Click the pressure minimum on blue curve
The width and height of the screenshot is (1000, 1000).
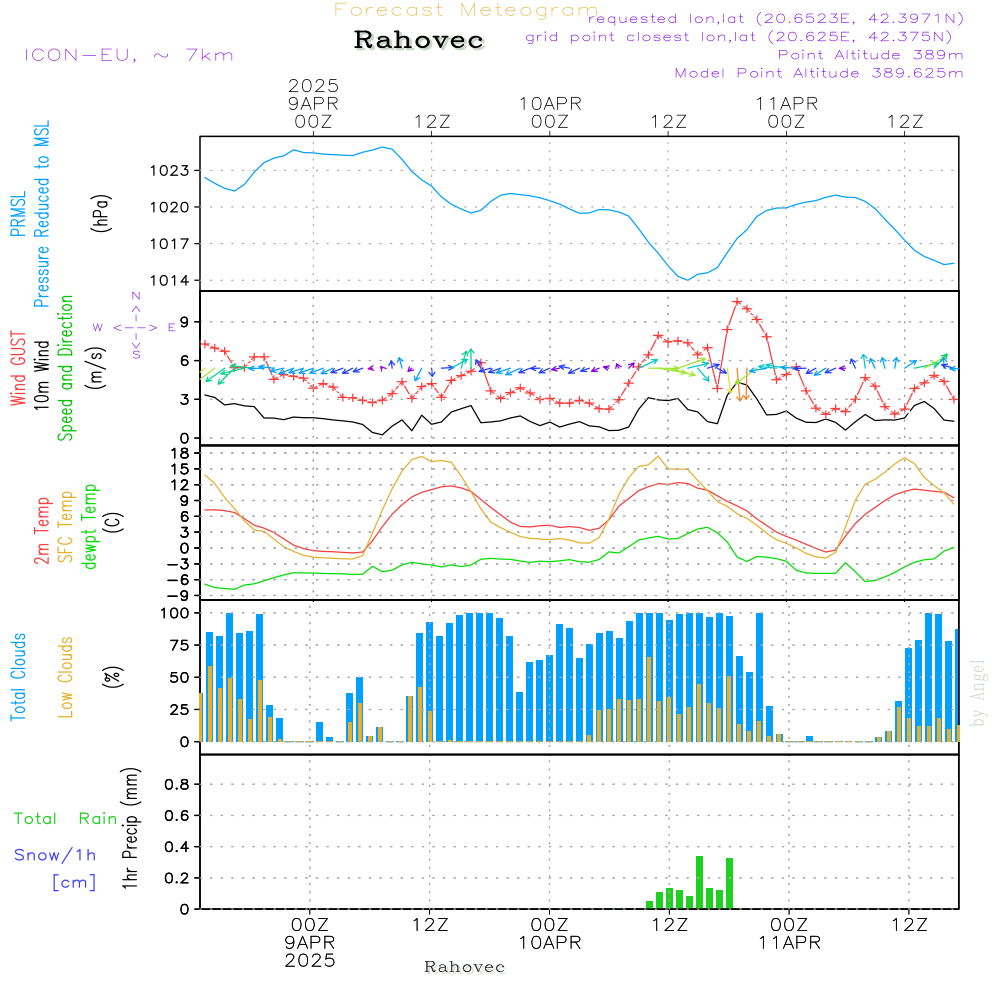coord(688,280)
